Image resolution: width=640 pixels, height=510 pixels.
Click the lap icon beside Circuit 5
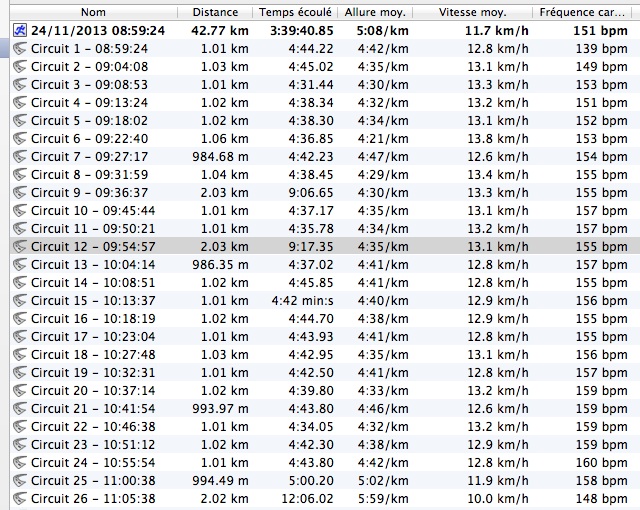click(x=20, y=120)
